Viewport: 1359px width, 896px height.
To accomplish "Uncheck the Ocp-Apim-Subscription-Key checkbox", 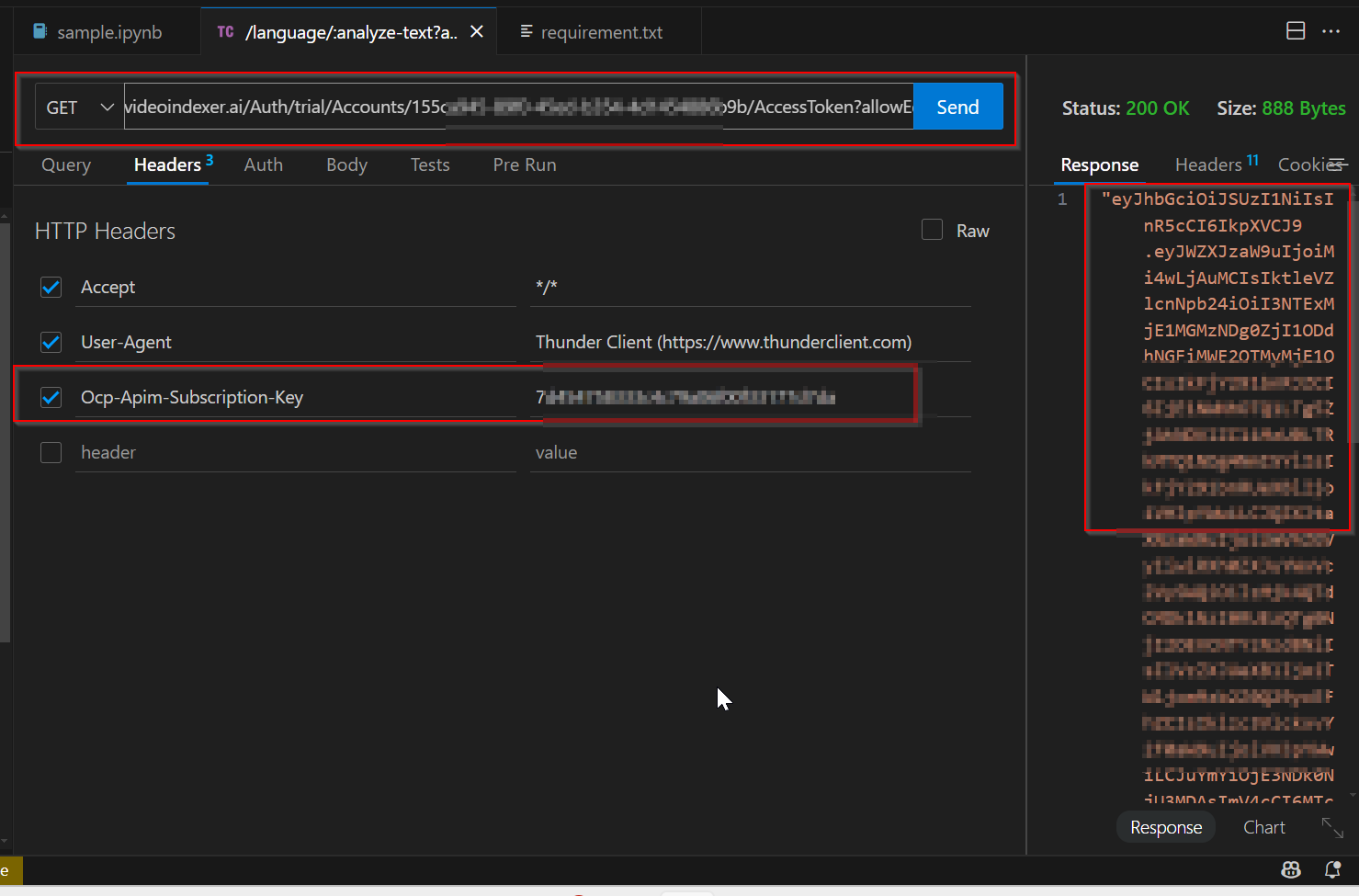I will tap(51, 398).
